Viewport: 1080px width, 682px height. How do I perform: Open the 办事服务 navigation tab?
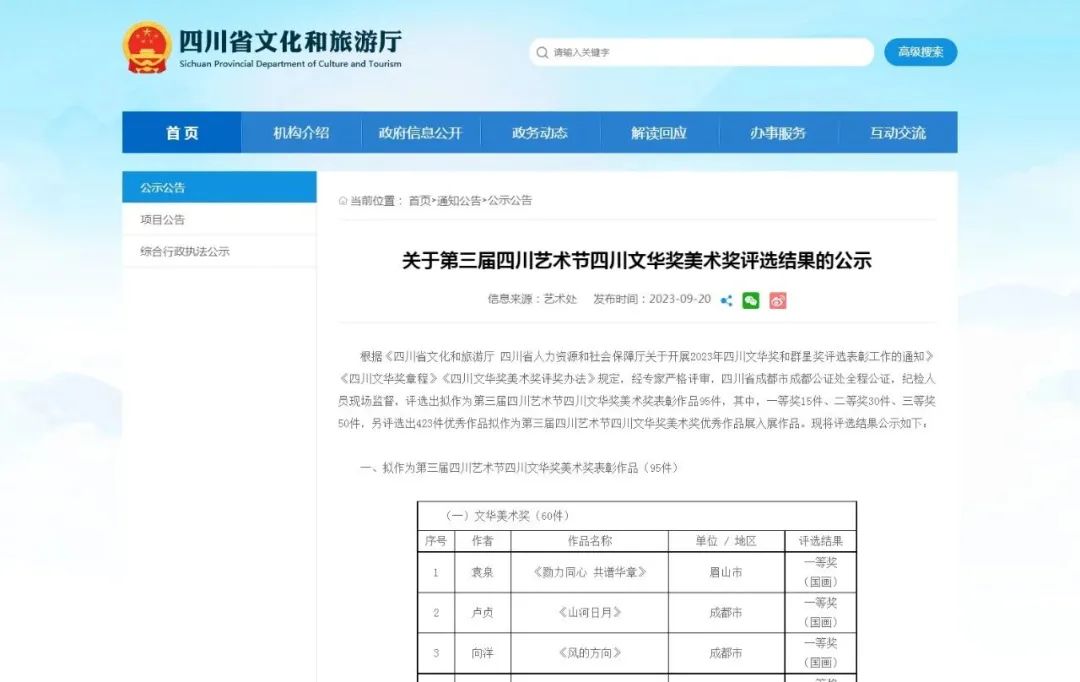click(x=778, y=132)
